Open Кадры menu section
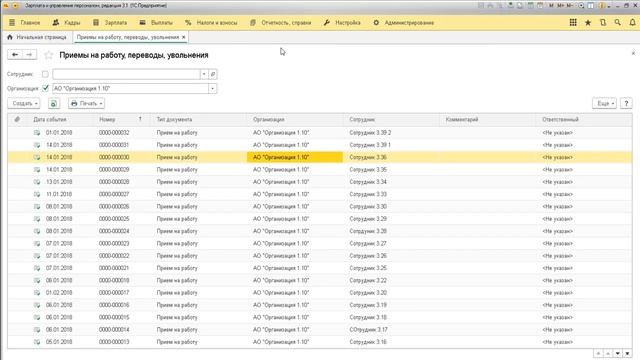Image resolution: width=640 pixels, height=360 pixels. tap(67, 23)
